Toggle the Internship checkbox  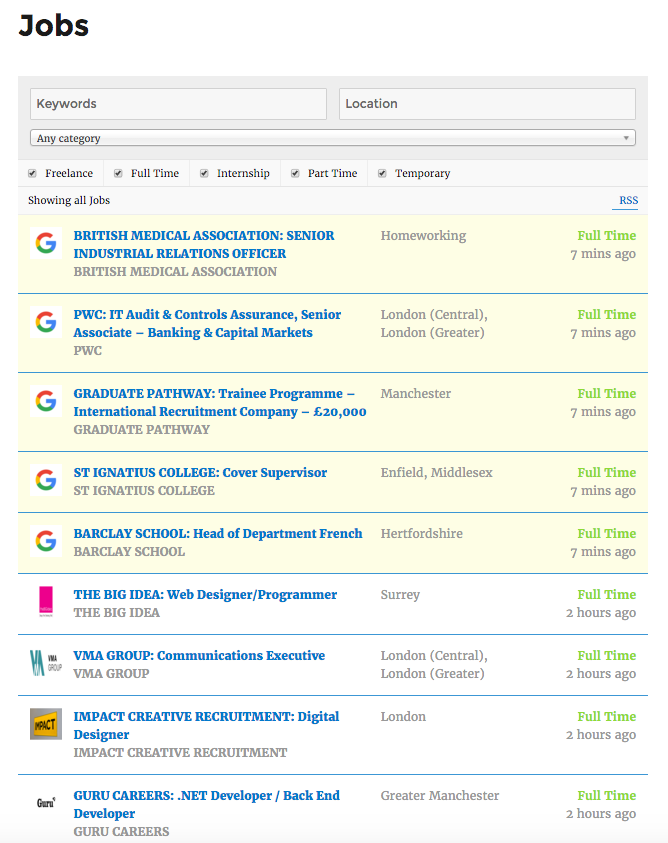click(204, 173)
